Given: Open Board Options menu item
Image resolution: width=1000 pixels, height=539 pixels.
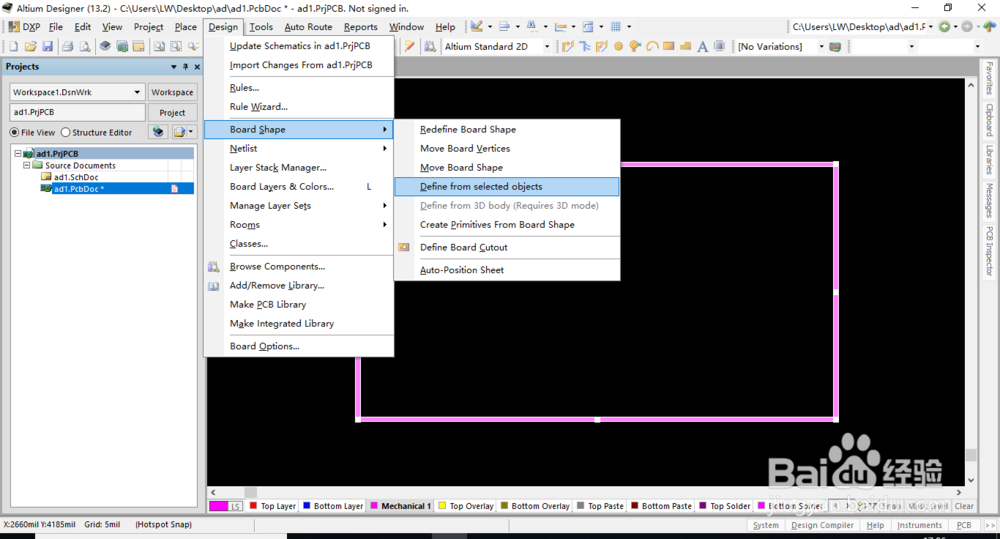Looking at the screenshot, I should tap(298, 346).
